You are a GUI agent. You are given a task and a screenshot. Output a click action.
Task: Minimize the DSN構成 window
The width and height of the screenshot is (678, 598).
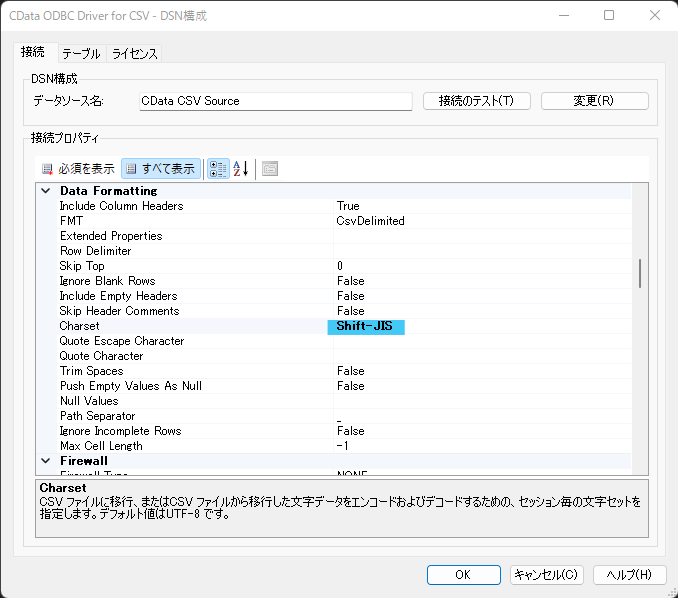(x=563, y=16)
